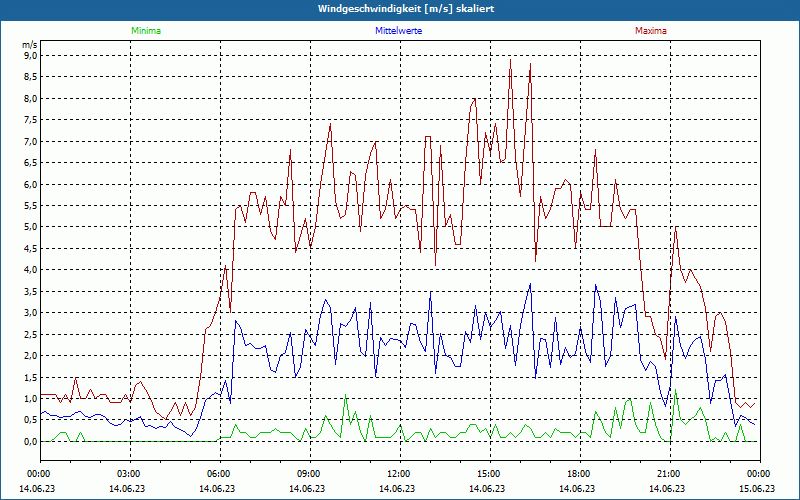Viewport: 800px width, 500px height.
Task: Click the blue Mittelwerte legend label
Action: 398,31
